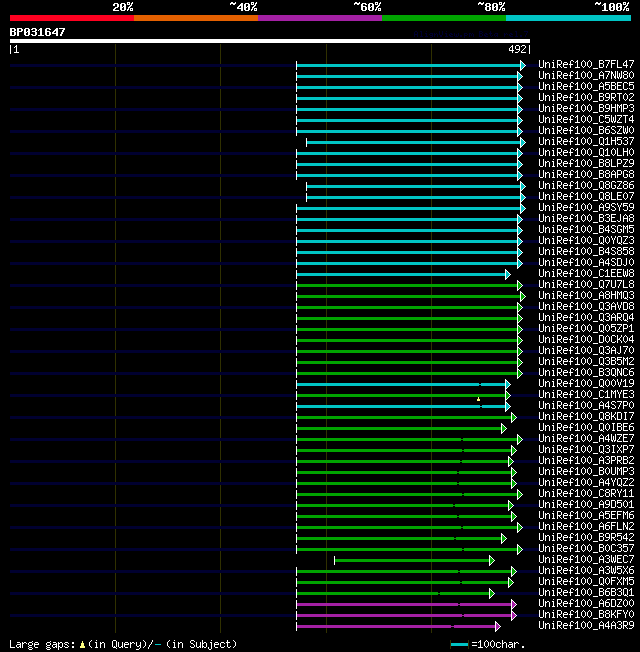Click UniRef100_Q3AVD8 label
The image size is (640, 652).
point(586,307)
